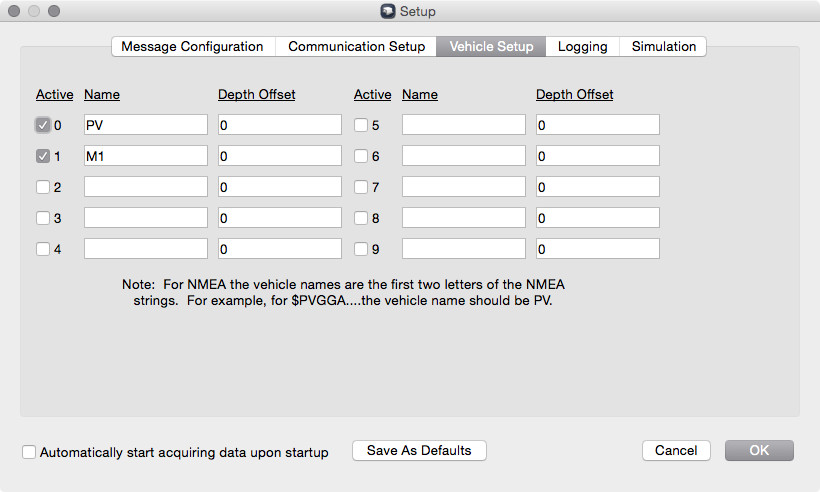Screen dimensions: 820x492
Task: Select the Name field for vehicle 3
Action: click(x=145, y=218)
